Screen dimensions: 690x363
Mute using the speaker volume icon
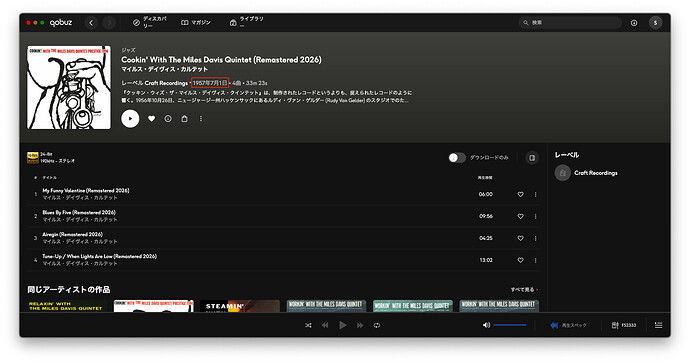[486, 325]
